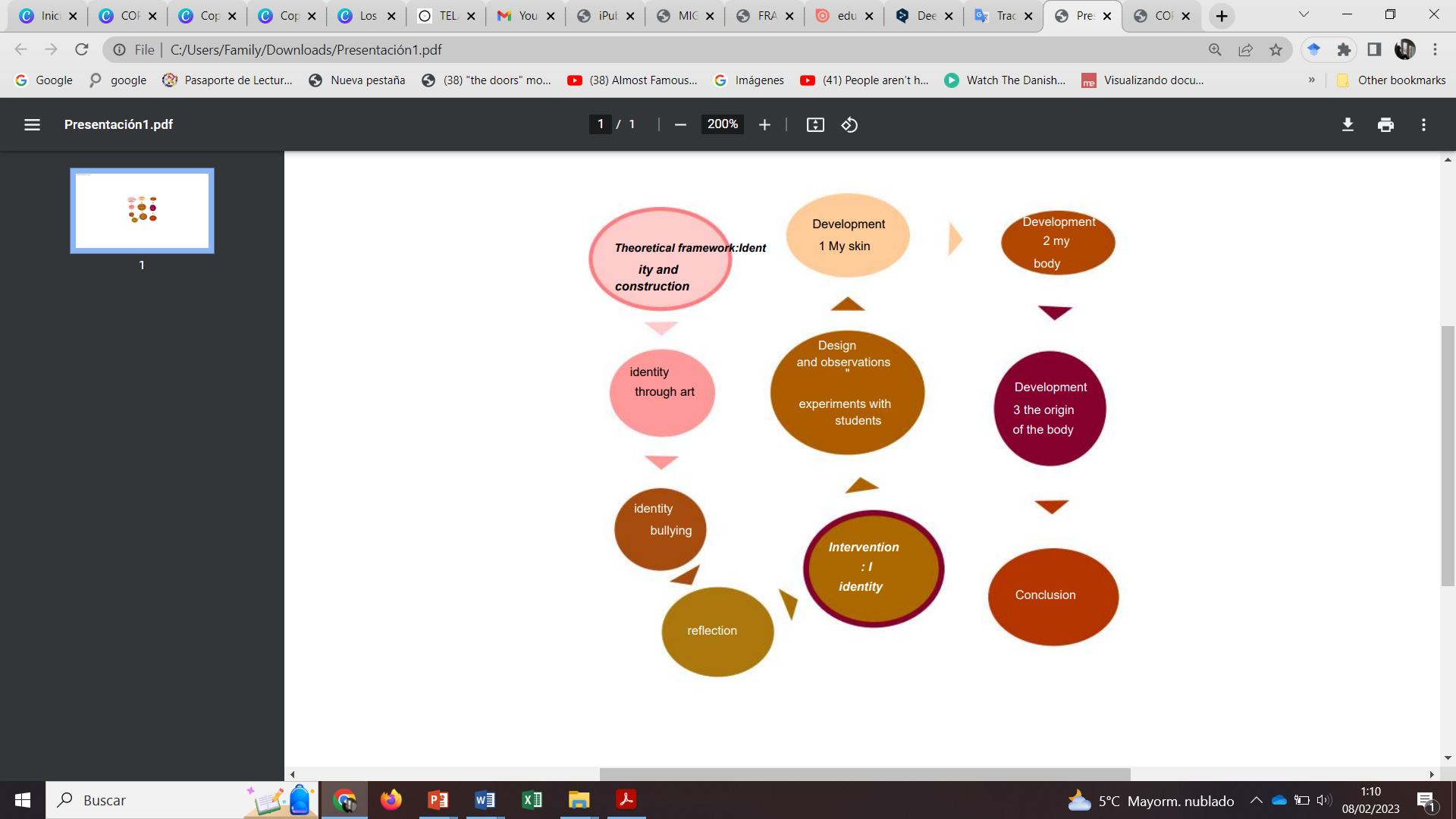Screen dimensions: 1456x819
Task: Open the PDF viewer more actions menu
Action: pos(1423,124)
